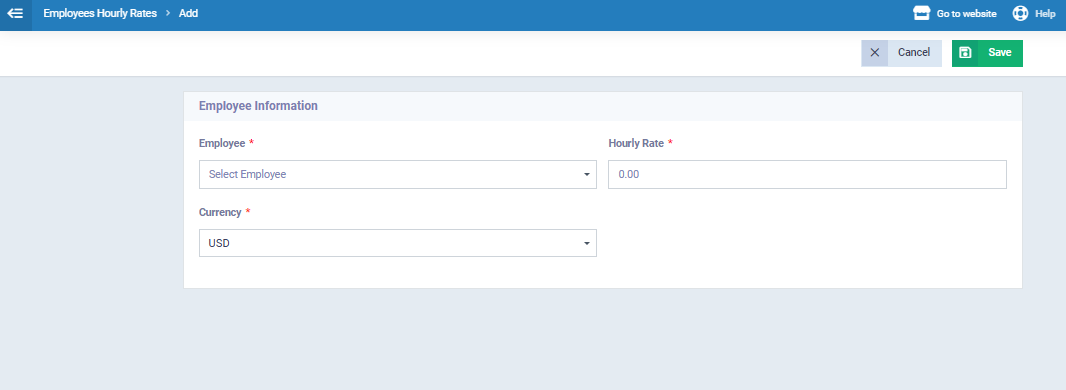Image resolution: width=1066 pixels, height=390 pixels.
Task: Click the breadcrumb chevron separator
Action: [168, 13]
